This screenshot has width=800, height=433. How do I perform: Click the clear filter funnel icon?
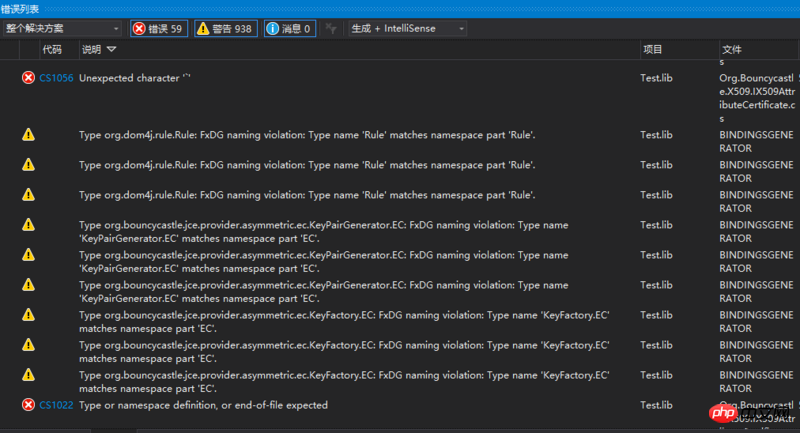click(331, 29)
